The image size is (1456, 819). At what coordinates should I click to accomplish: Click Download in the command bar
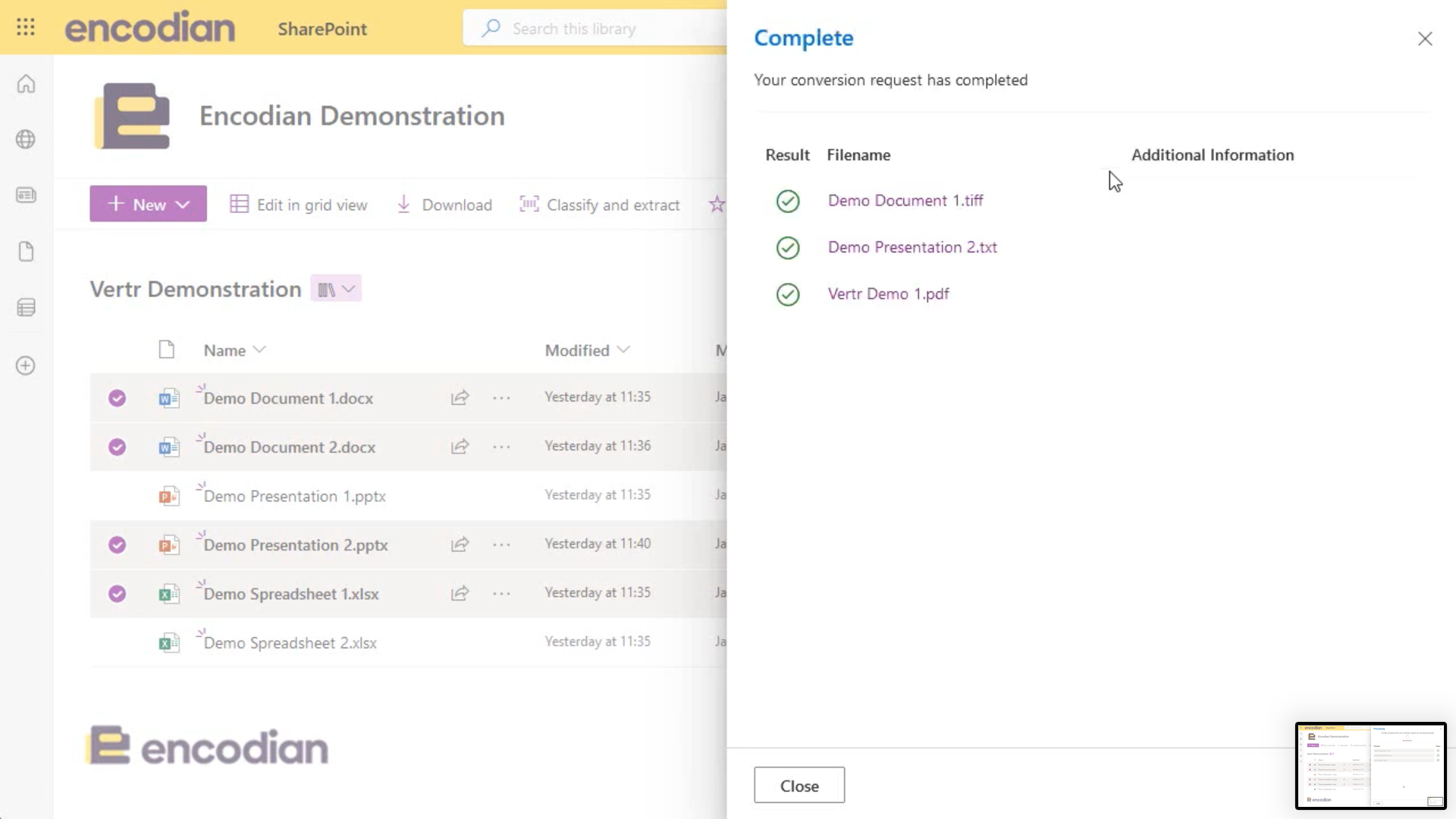[x=444, y=205]
